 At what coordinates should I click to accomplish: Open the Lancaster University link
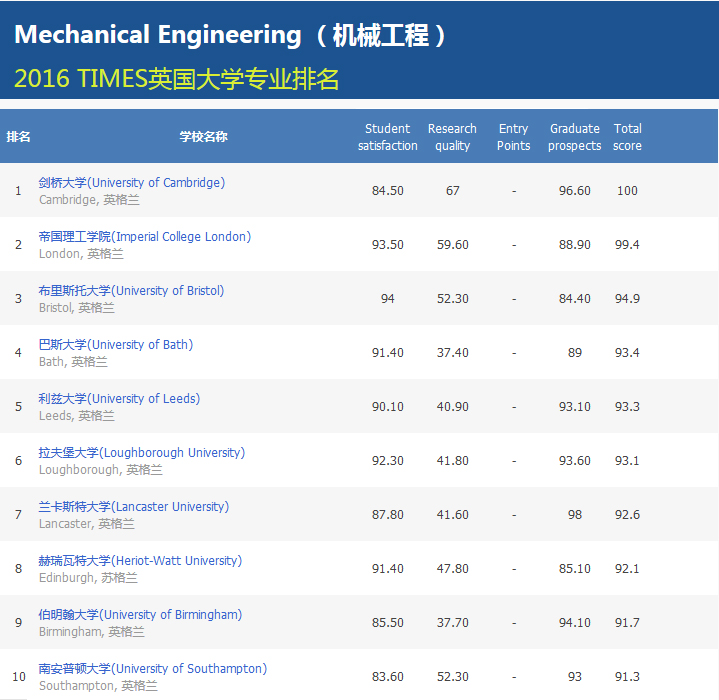click(134, 507)
